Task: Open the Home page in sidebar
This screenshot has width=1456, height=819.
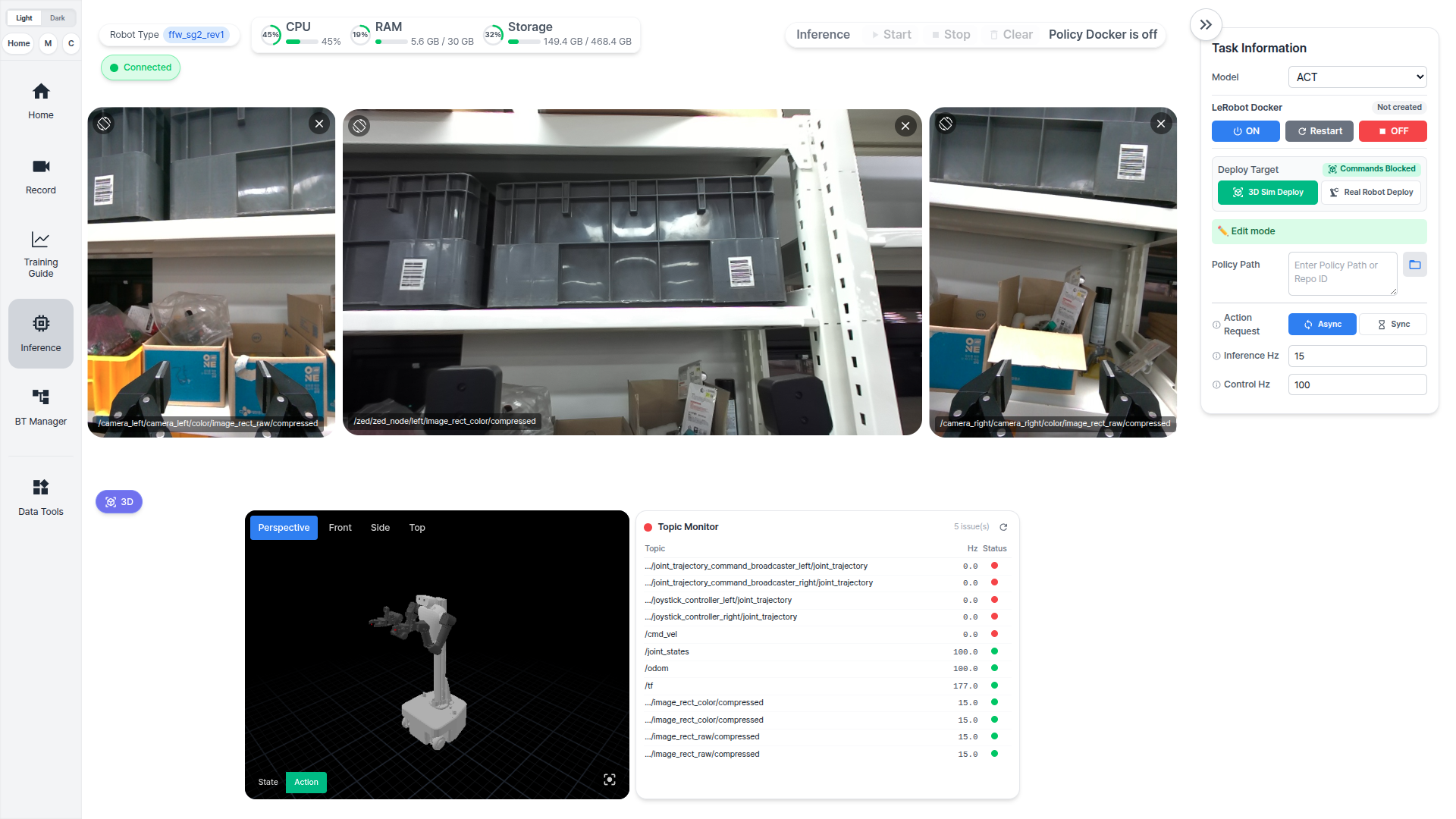Action: point(41,101)
